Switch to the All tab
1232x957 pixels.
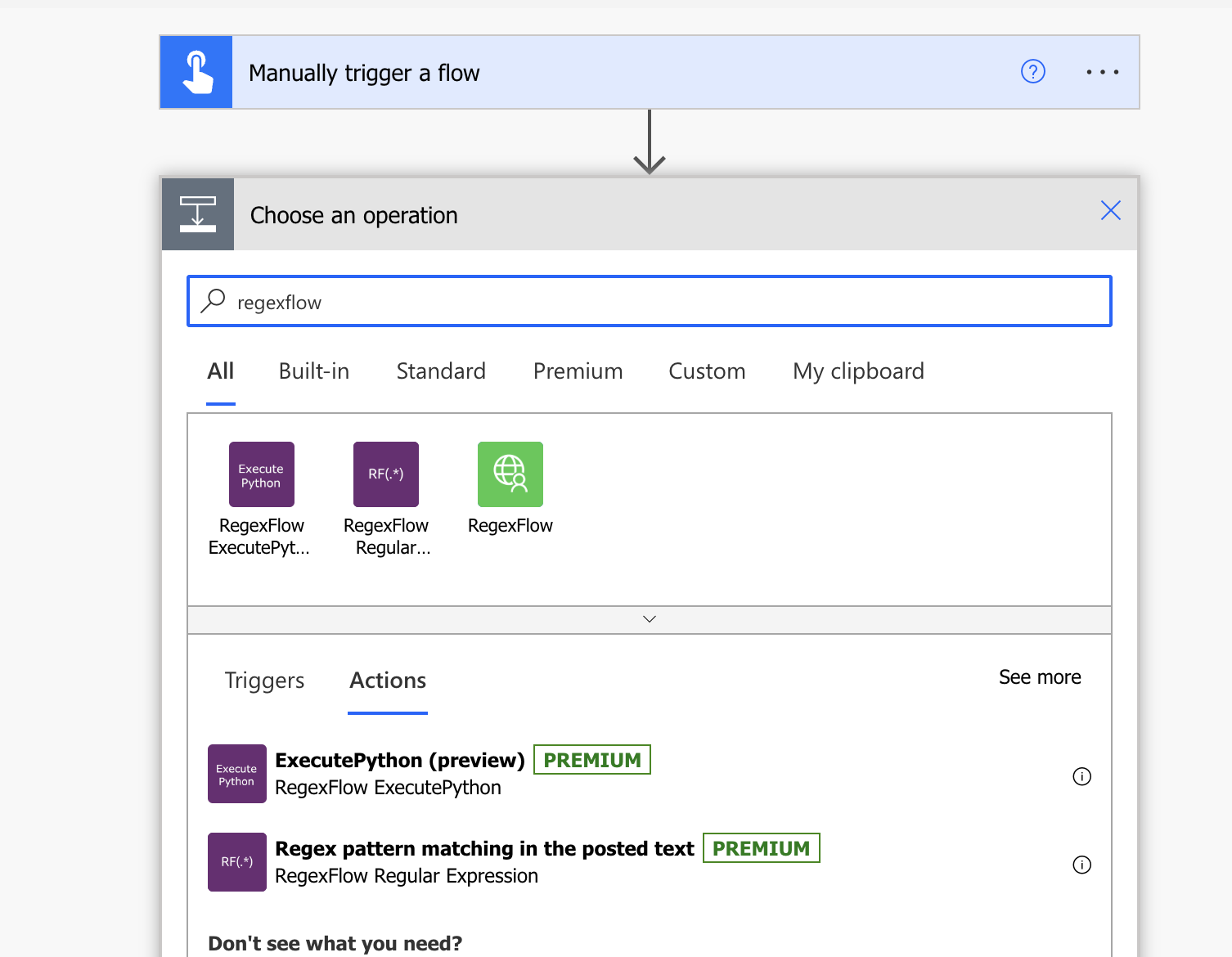pyautogui.click(x=220, y=371)
